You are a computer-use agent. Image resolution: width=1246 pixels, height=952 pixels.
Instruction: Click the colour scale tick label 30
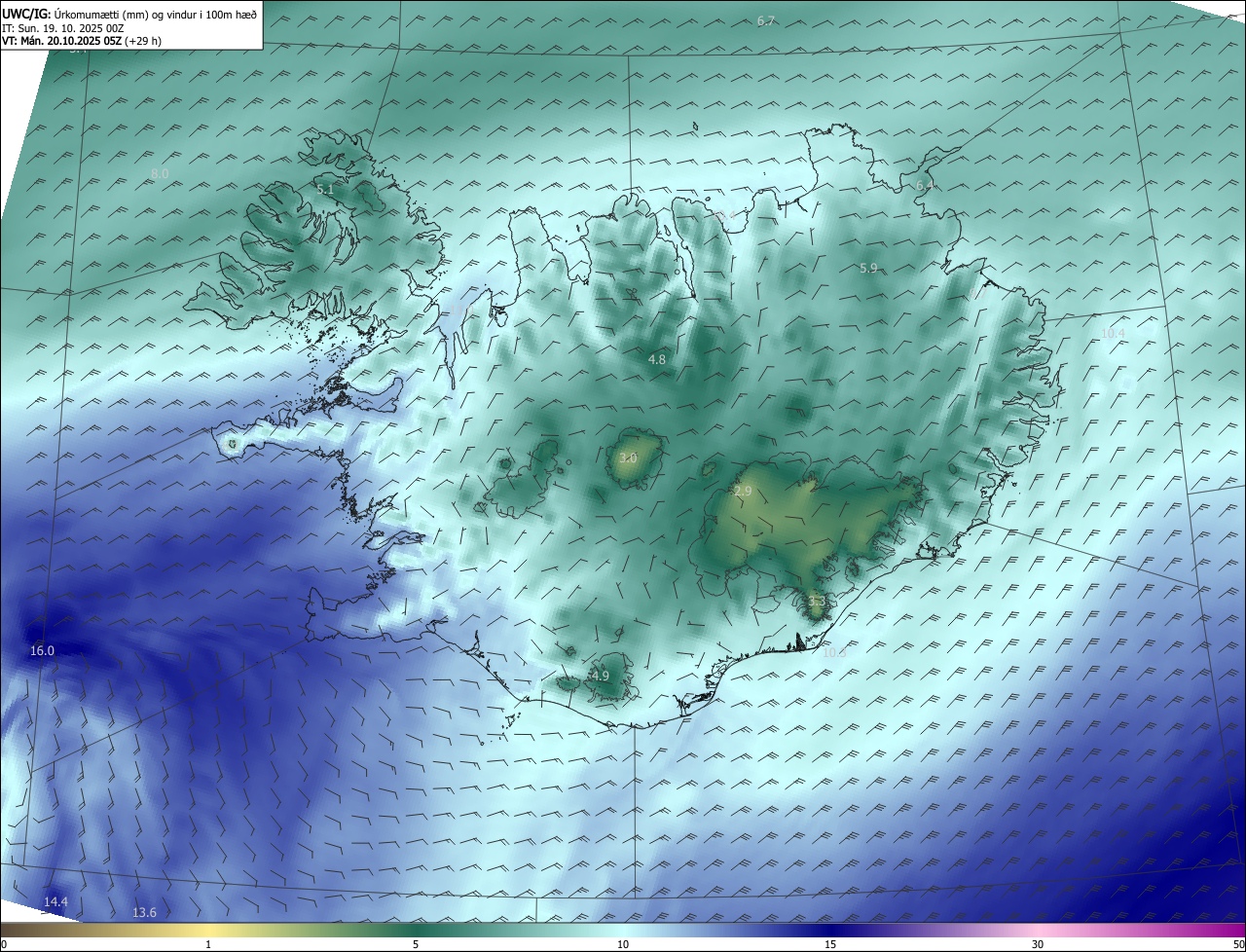point(1038,944)
